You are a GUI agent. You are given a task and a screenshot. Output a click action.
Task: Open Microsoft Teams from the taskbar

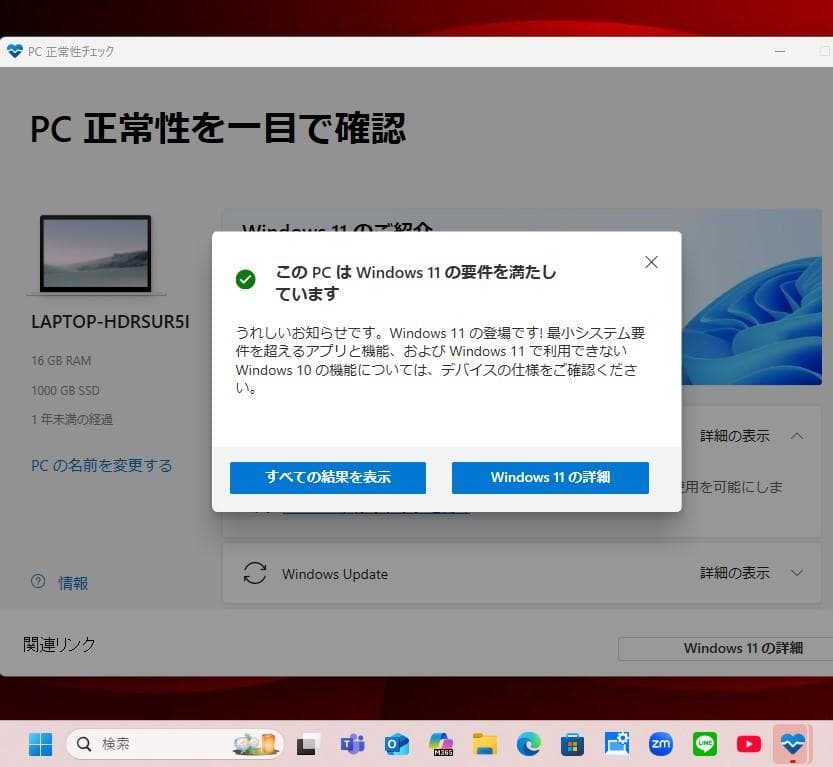click(x=352, y=744)
